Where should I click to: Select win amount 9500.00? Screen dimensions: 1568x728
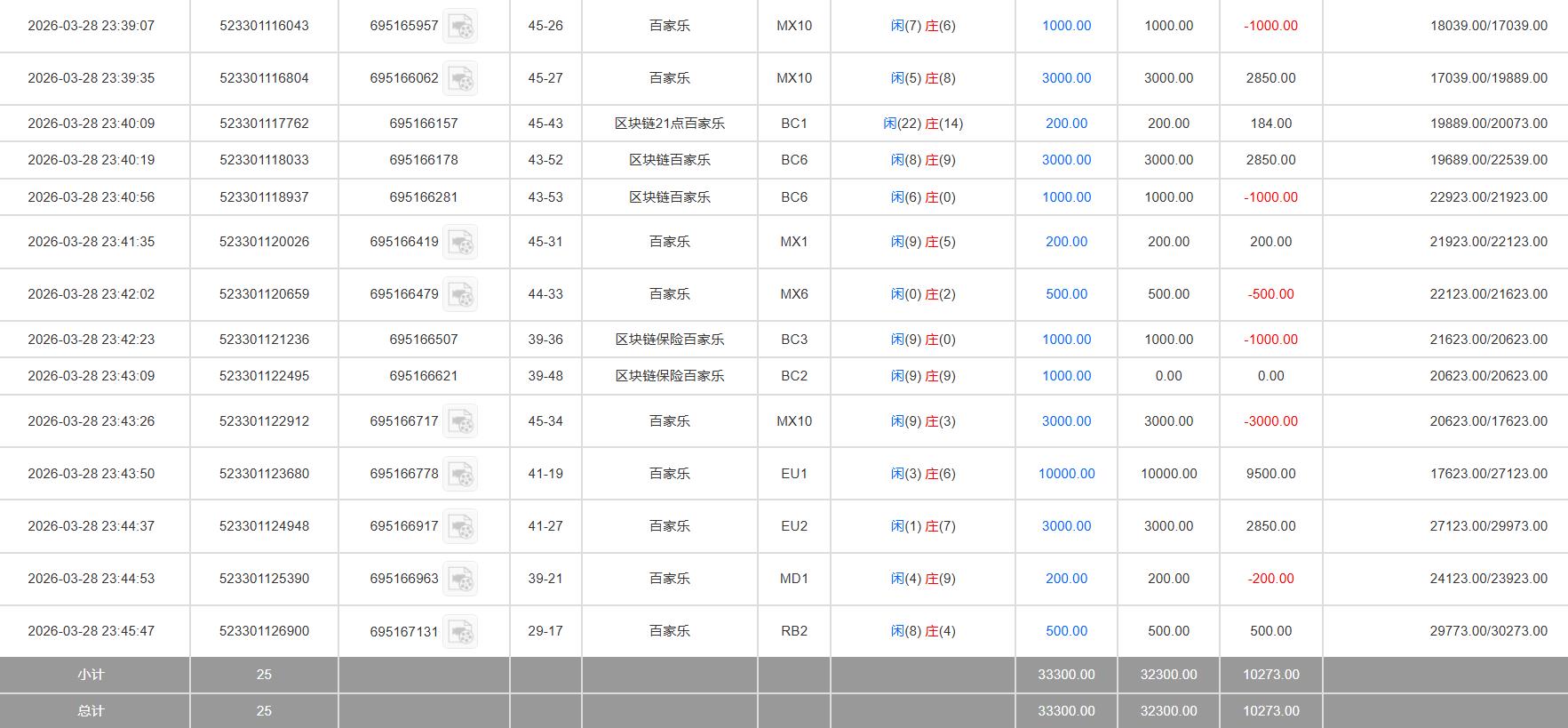[1270, 474]
